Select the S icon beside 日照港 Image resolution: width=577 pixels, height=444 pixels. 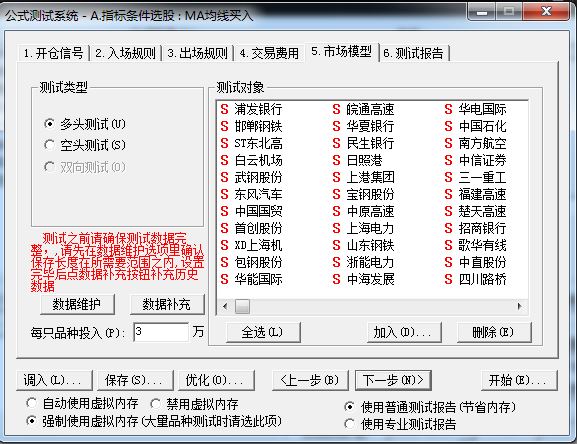[x=336, y=160]
